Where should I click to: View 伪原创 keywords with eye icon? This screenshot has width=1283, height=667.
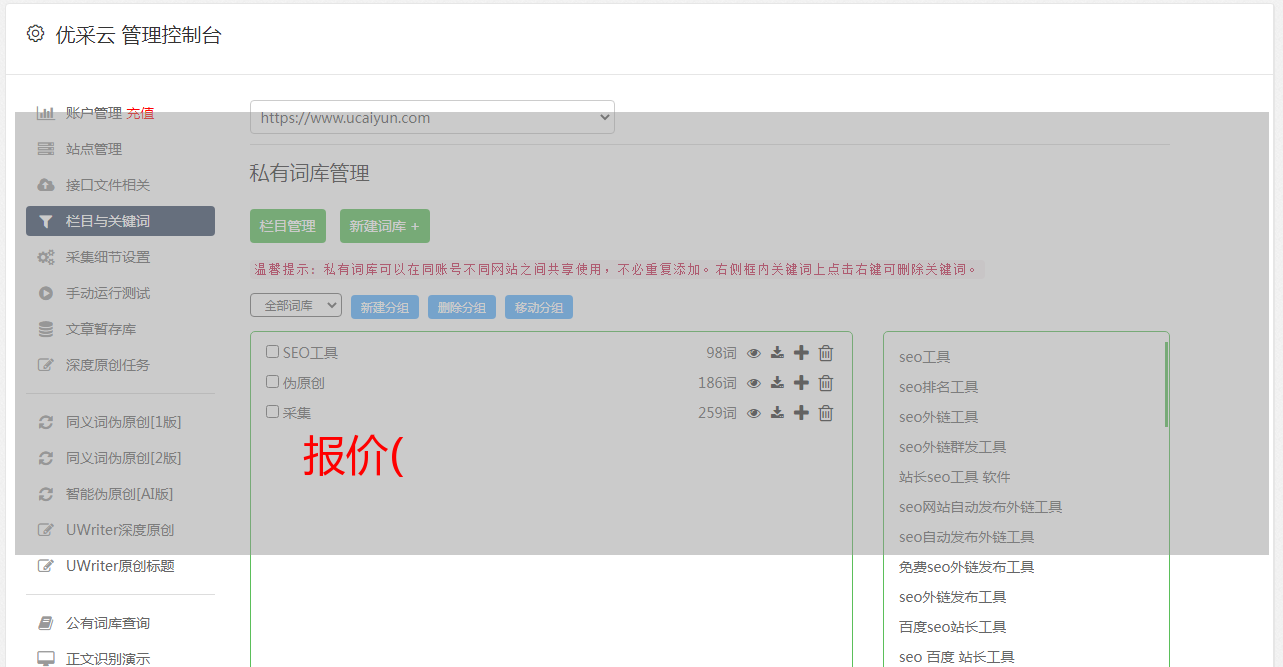(x=754, y=383)
